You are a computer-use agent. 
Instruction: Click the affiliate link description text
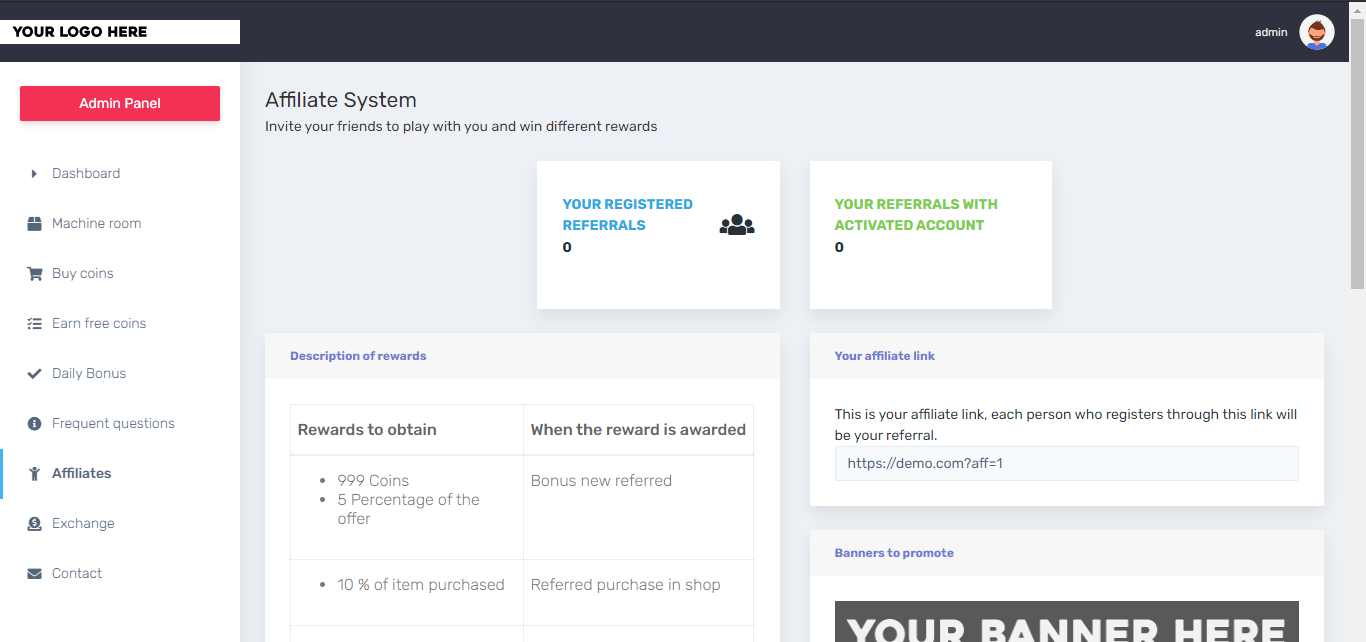(x=1066, y=425)
